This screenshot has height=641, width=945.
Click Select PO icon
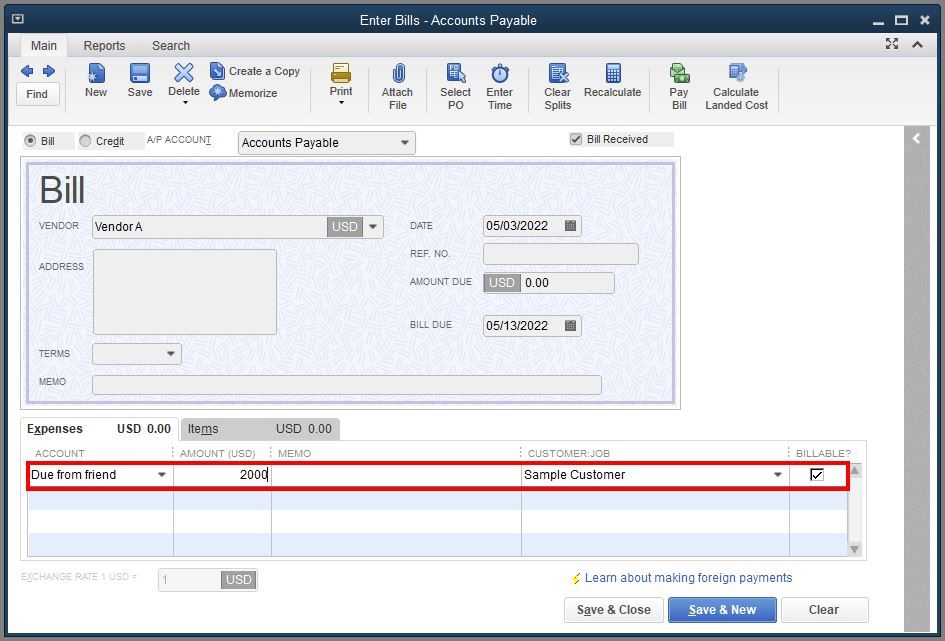(x=456, y=73)
